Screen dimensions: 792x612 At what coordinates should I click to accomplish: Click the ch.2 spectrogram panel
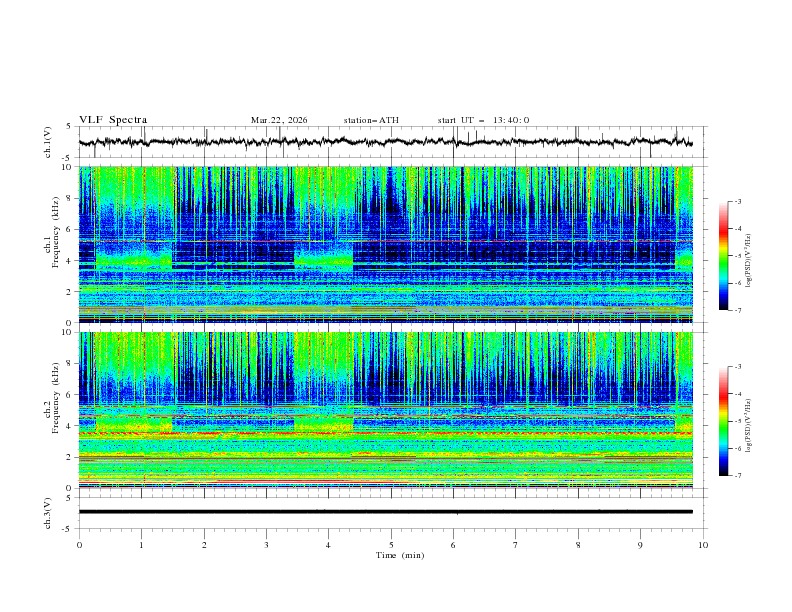(x=385, y=410)
